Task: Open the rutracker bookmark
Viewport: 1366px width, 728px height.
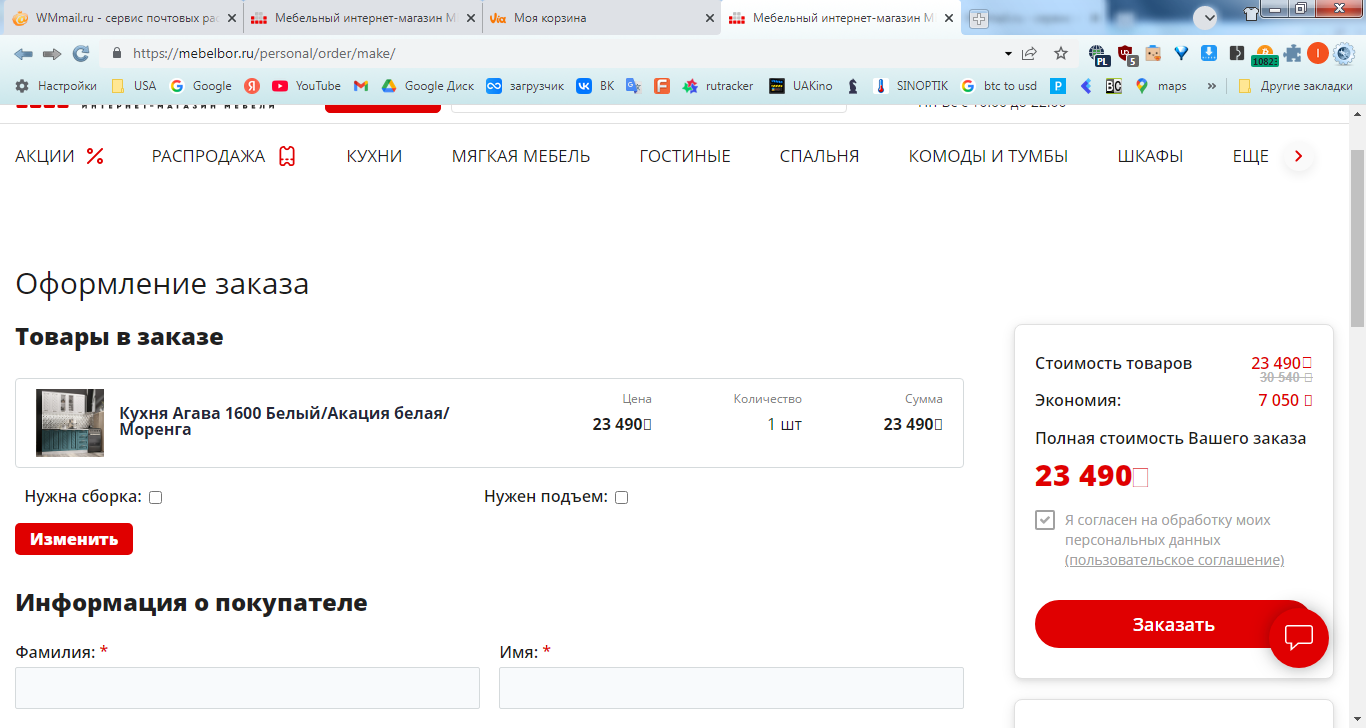Action: pos(718,86)
